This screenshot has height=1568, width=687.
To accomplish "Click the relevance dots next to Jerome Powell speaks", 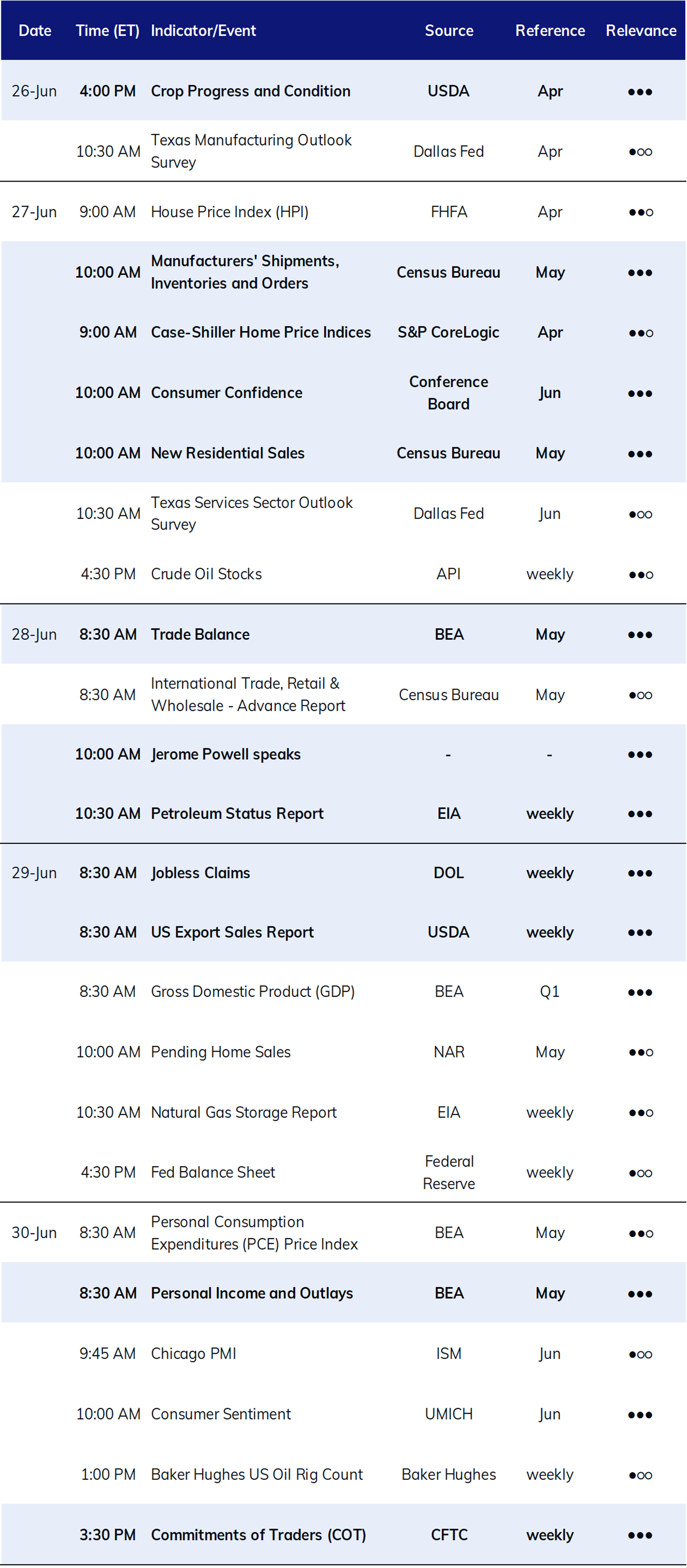I will [640, 755].
